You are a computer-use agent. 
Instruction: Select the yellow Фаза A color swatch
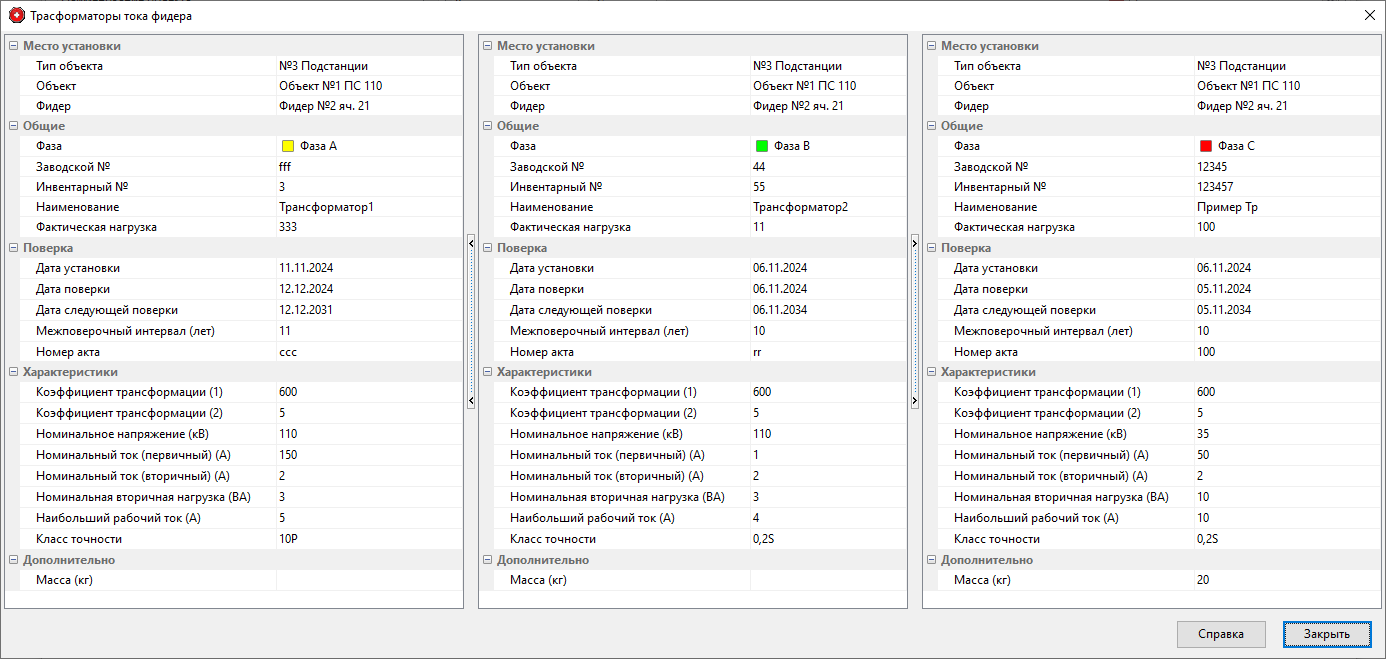coord(288,146)
